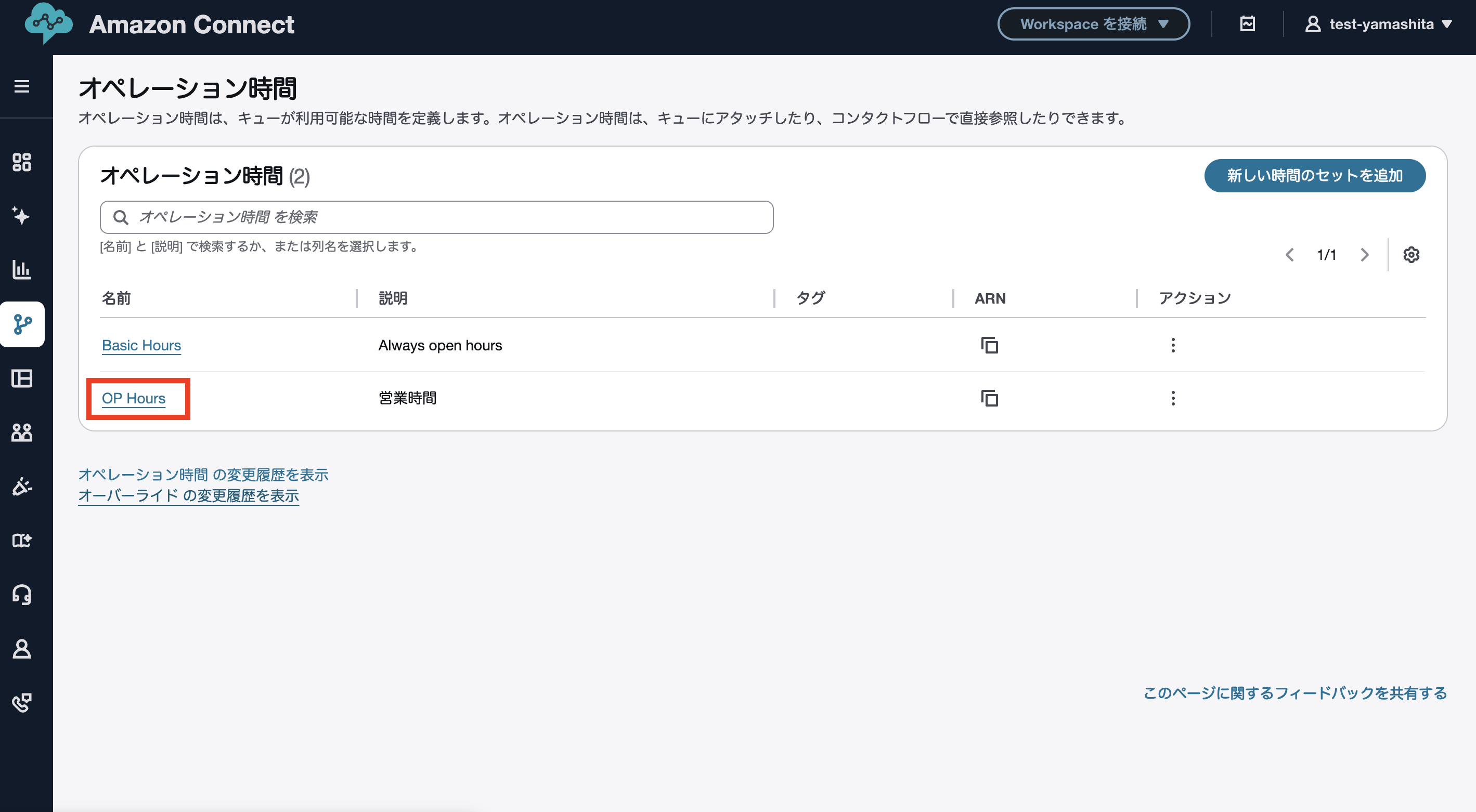Copy the ARN for Basic Hours
Viewport: 1476px width, 812px height.
(x=990, y=345)
